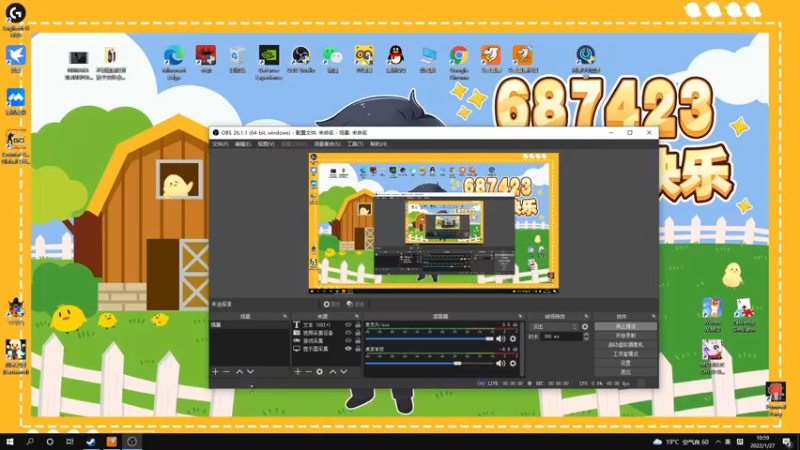Open settings gear for 桌面音频 channel
800x450 pixels.
(513, 363)
